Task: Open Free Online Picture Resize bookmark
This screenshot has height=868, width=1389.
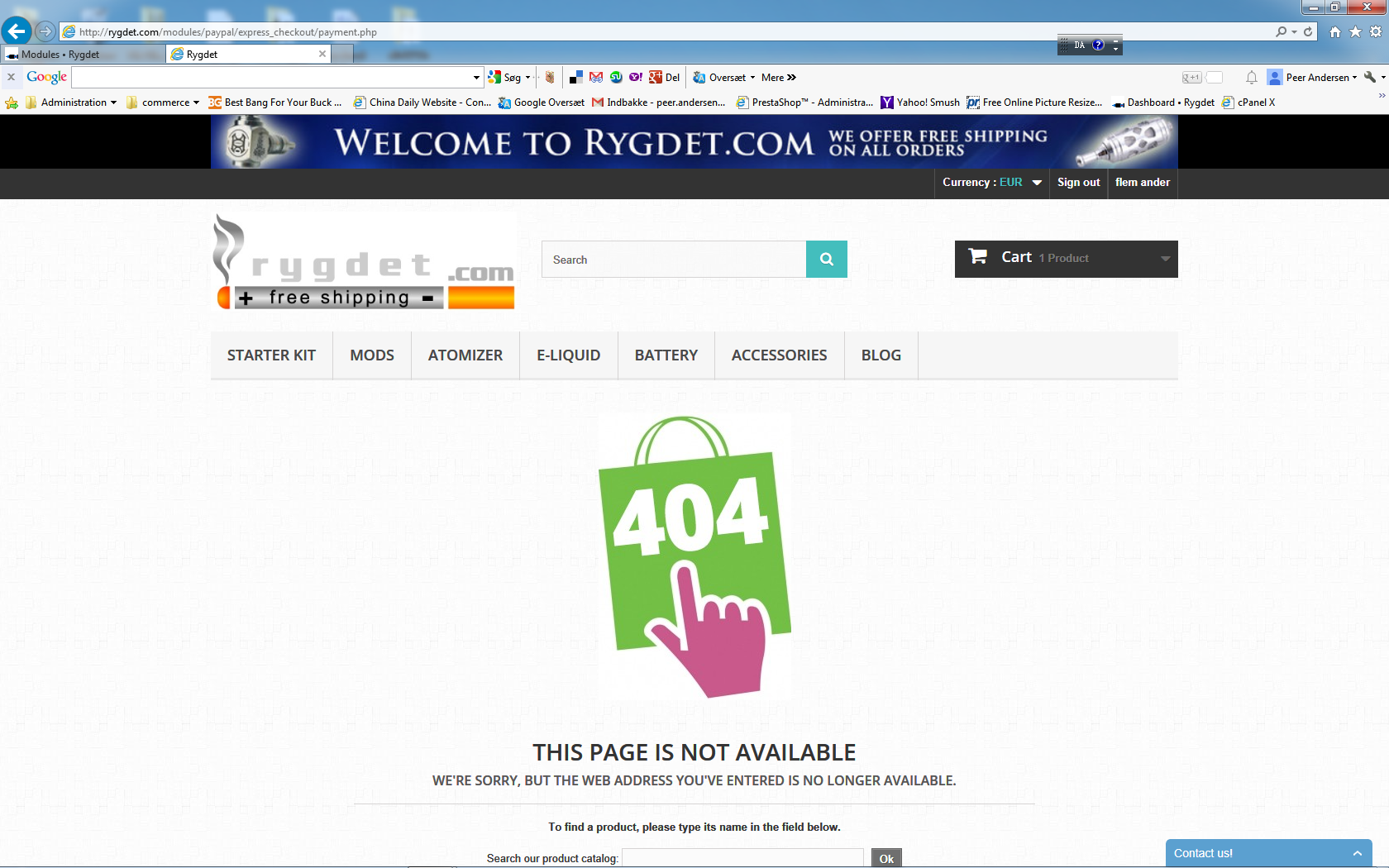Action: (x=1035, y=103)
